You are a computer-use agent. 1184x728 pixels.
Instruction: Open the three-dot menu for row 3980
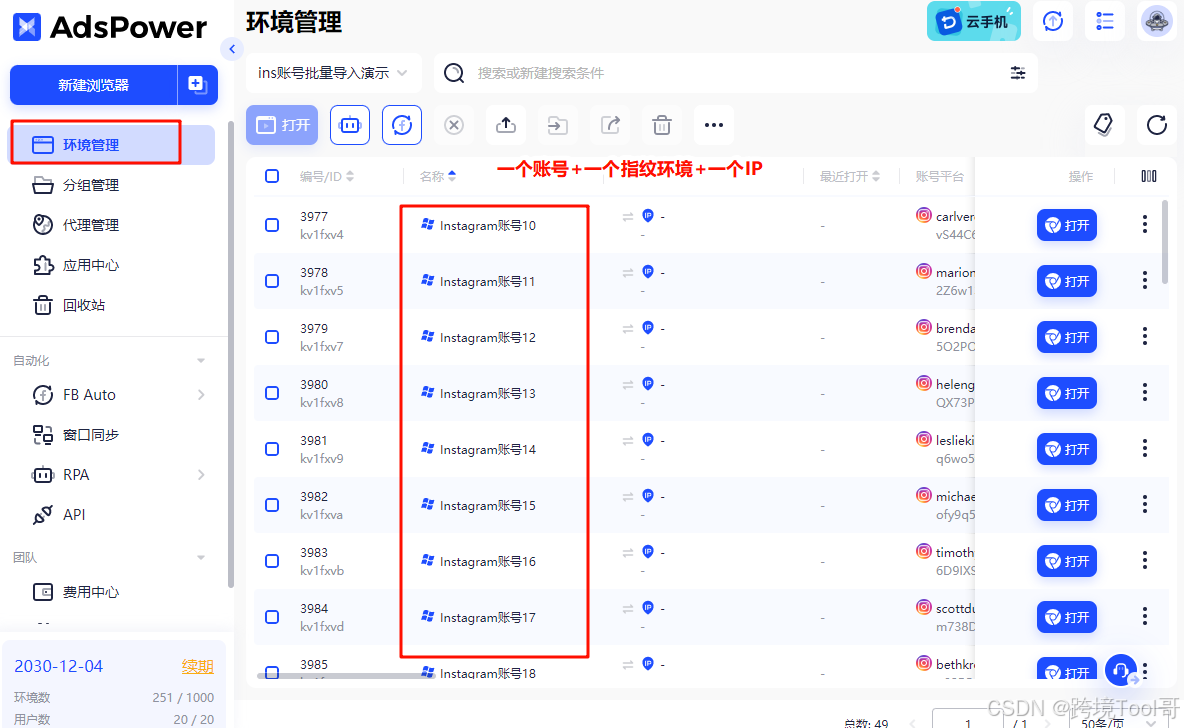tap(1145, 393)
